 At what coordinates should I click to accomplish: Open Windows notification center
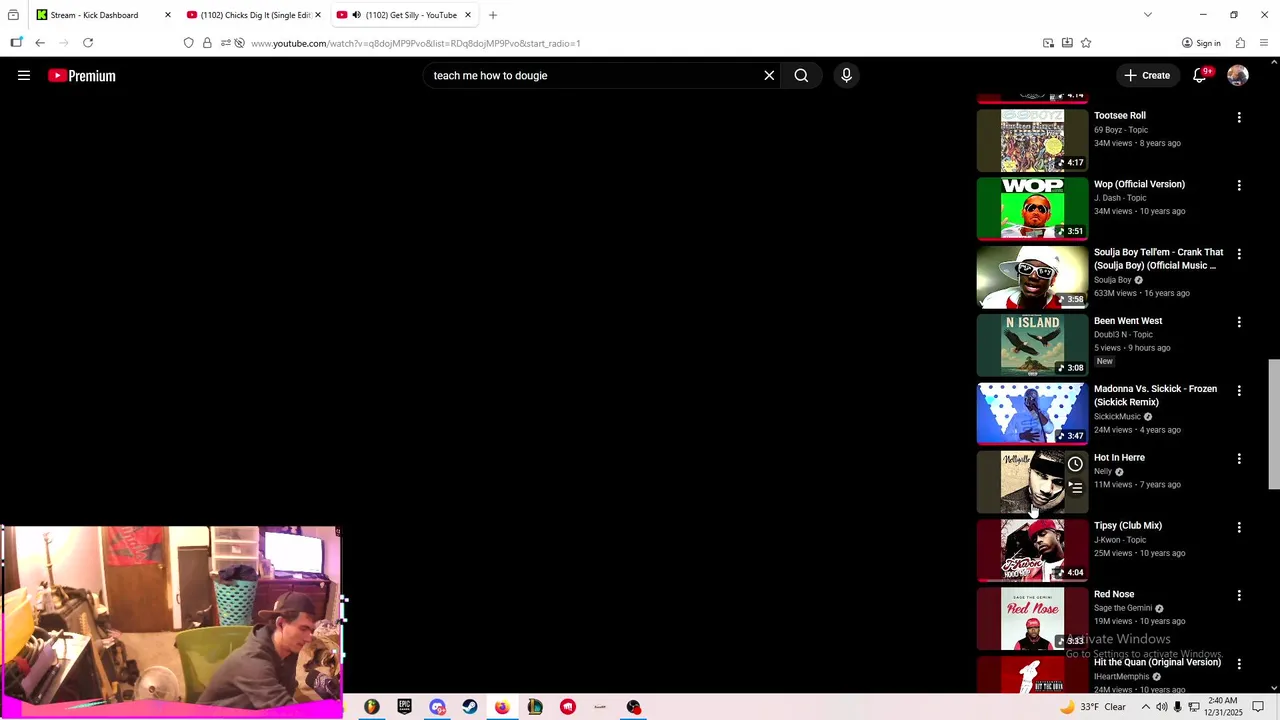point(1258,707)
